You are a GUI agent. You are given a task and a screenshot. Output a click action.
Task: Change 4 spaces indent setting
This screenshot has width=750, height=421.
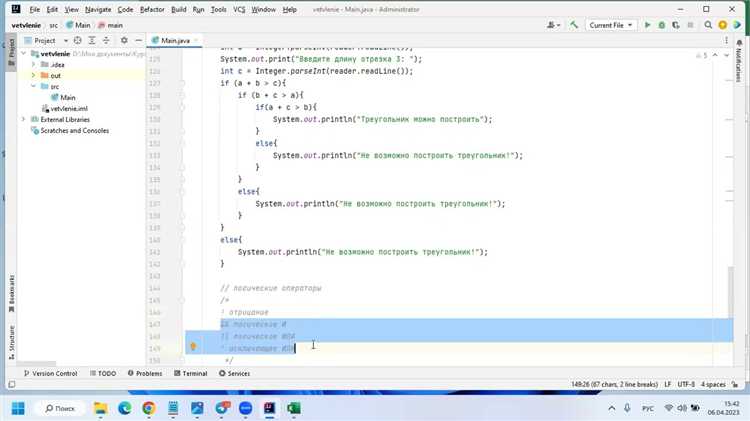pos(713,384)
